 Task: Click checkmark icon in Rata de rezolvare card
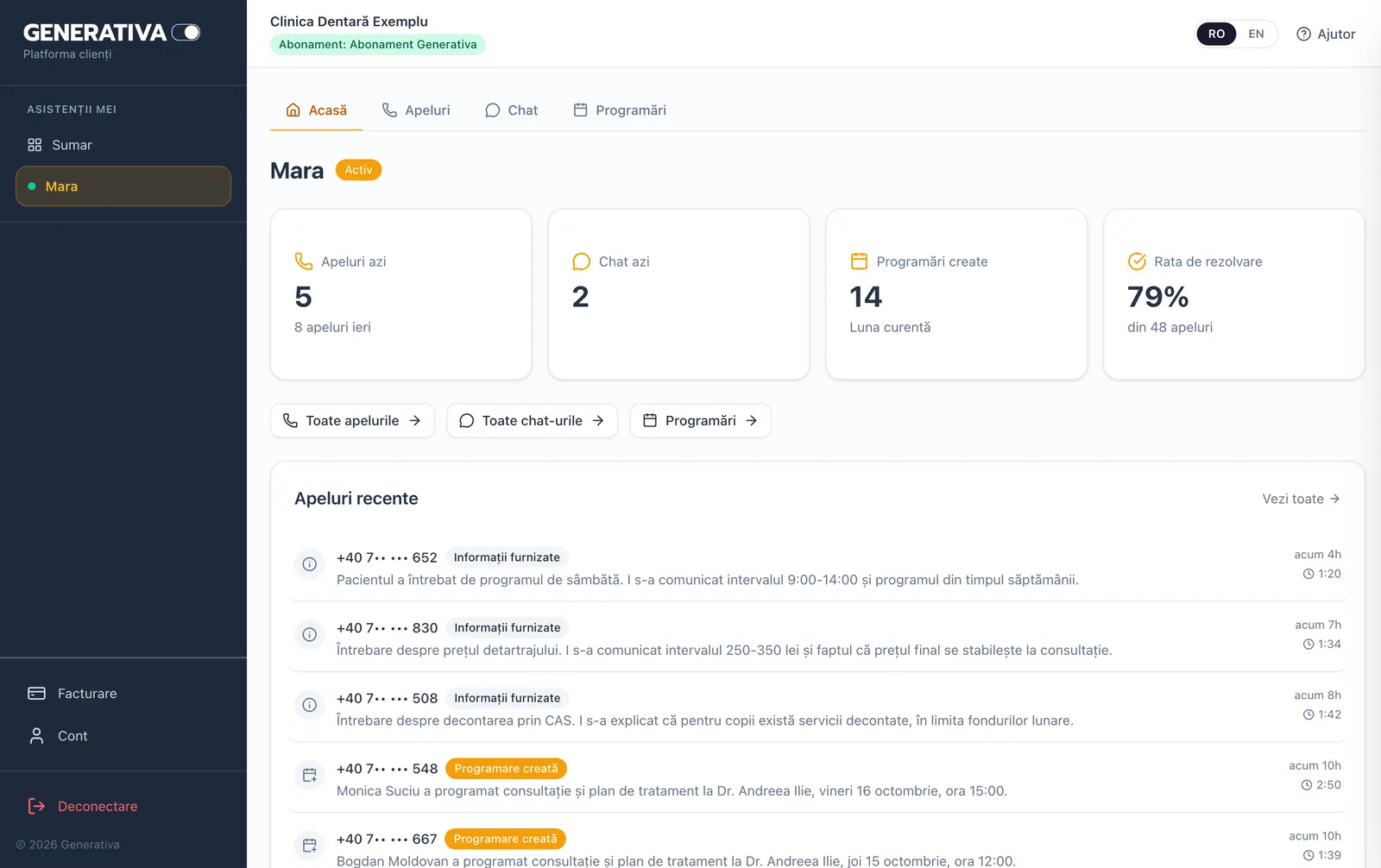1137,261
